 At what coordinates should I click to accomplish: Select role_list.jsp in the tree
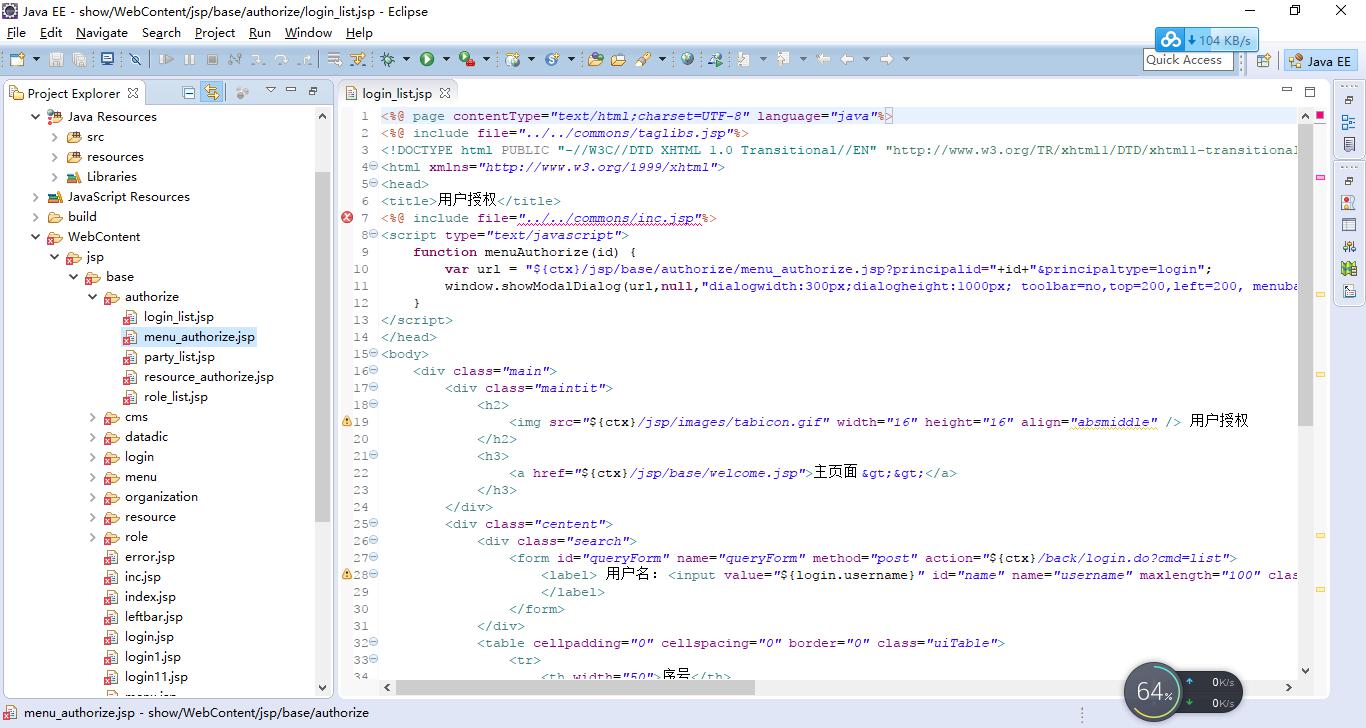176,397
